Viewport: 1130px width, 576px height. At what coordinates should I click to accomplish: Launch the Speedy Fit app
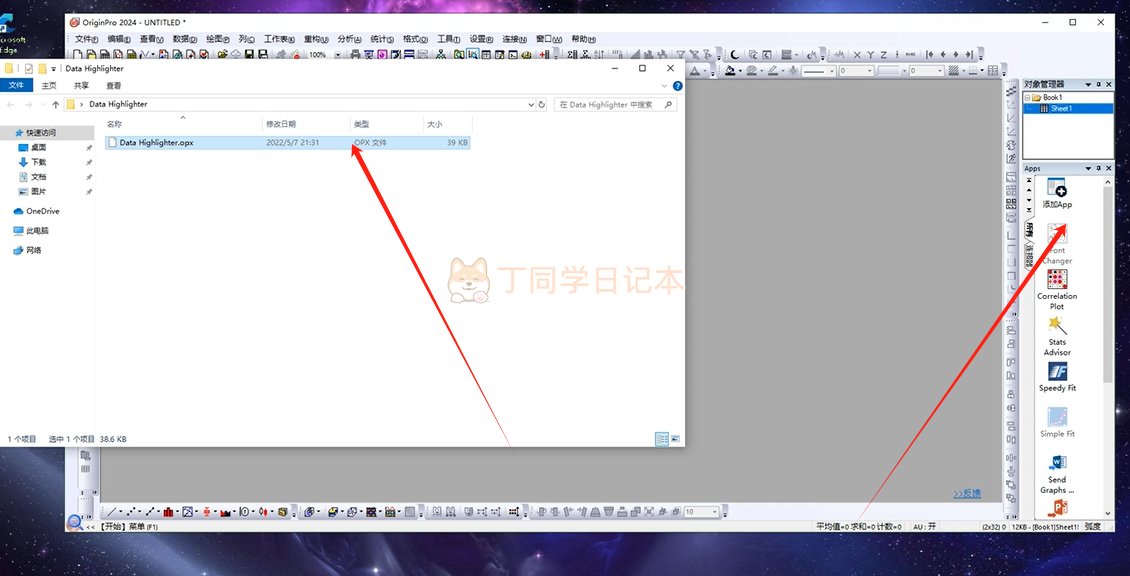(1057, 377)
